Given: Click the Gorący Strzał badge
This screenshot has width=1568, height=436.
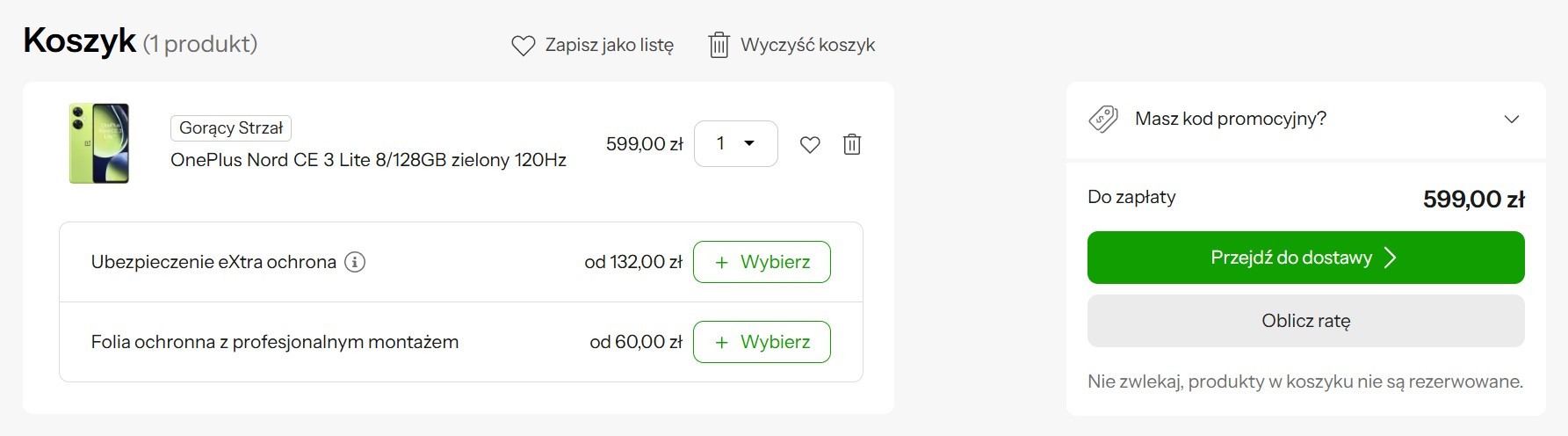Looking at the screenshot, I should click(231, 127).
